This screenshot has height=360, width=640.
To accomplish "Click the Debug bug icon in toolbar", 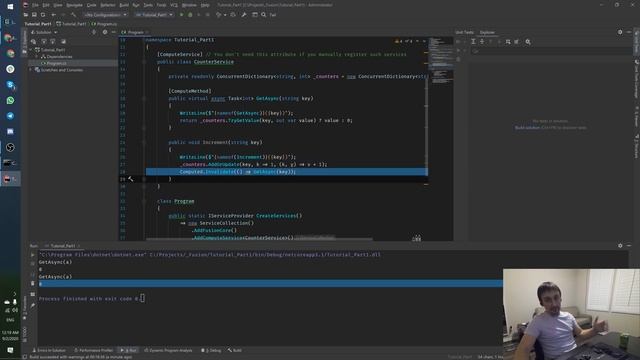I will tap(190, 15).
